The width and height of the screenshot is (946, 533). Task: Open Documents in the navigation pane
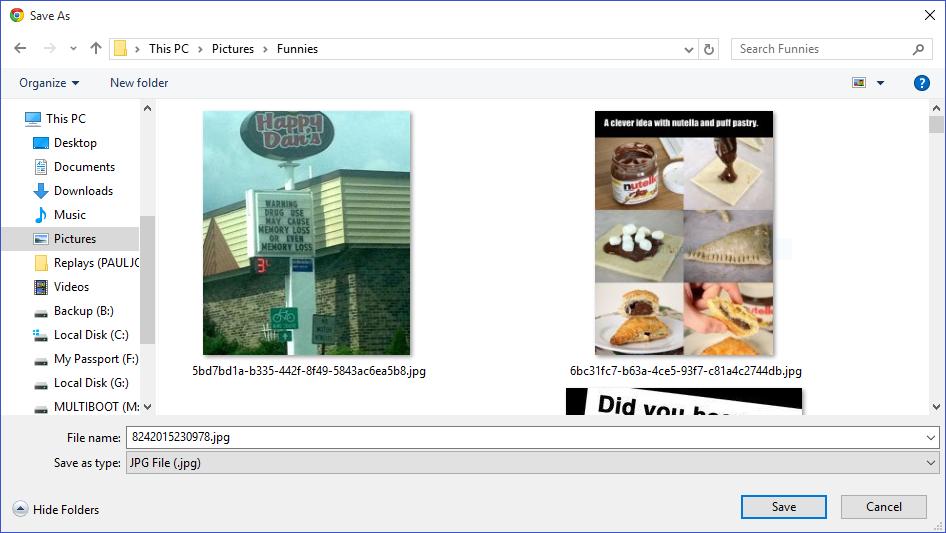[x=84, y=167]
